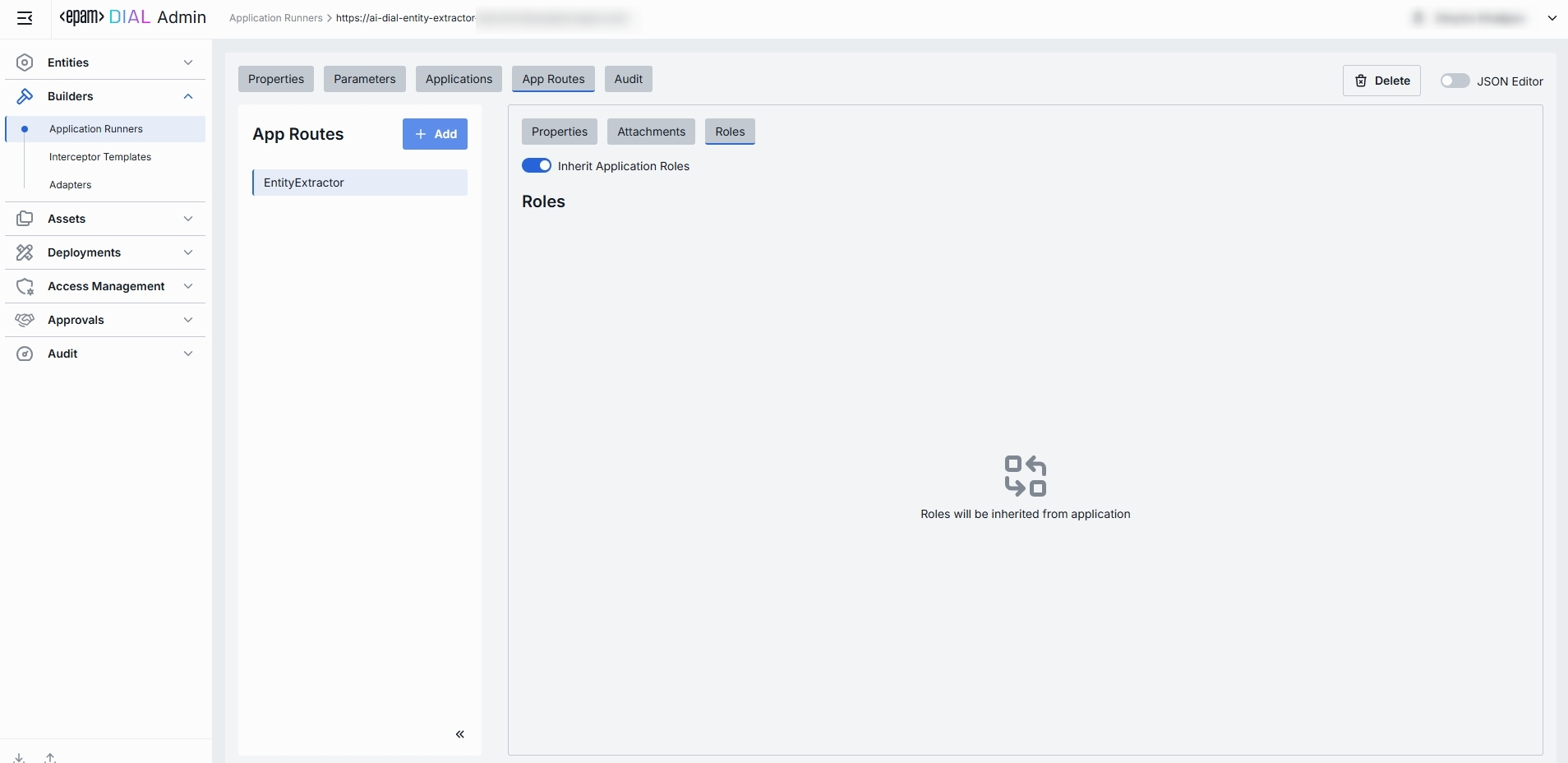This screenshot has width=1568, height=763.
Task: Disable Inherit Application Roles toggle
Action: [537, 166]
